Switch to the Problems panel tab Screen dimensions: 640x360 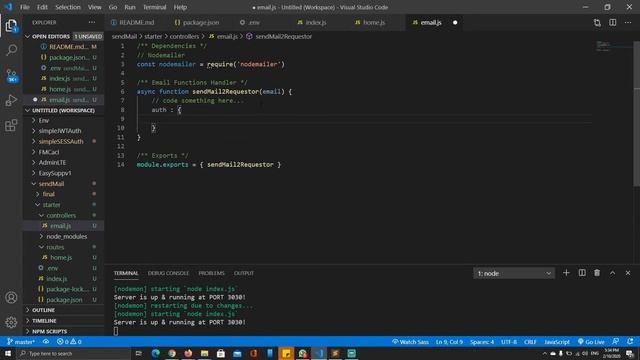pyautogui.click(x=211, y=273)
